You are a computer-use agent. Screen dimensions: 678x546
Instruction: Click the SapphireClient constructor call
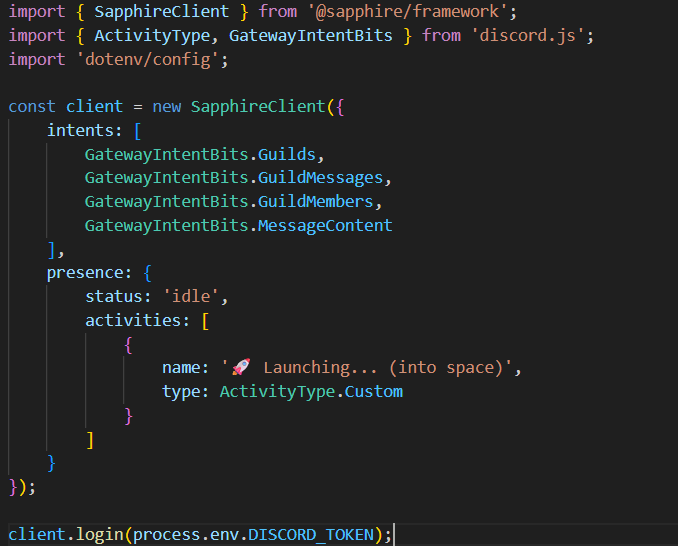point(258,106)
